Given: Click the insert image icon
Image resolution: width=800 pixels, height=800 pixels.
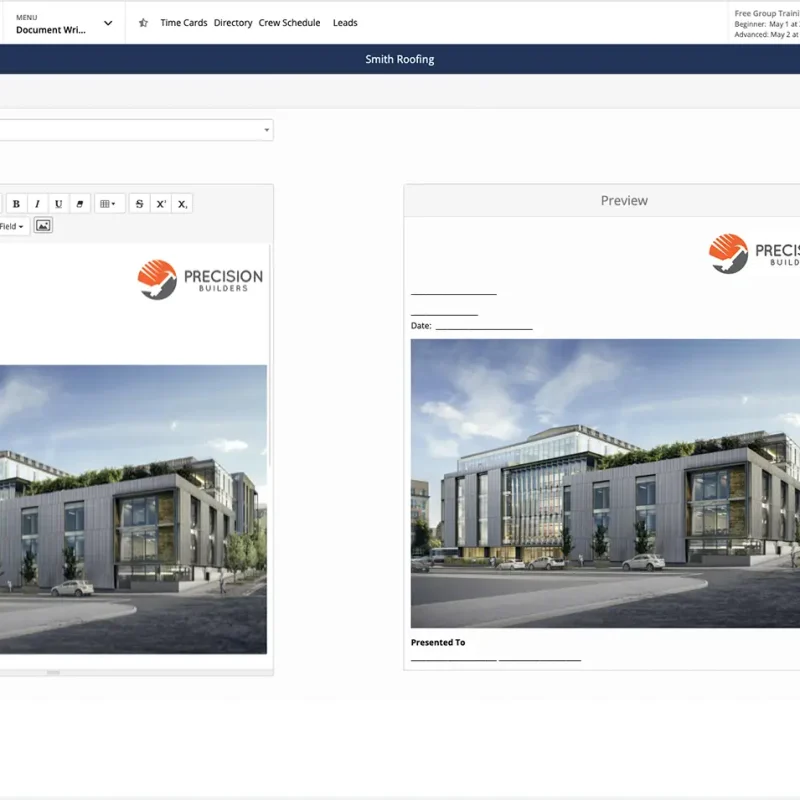Looking at the screenshot, I should point(43,226).
